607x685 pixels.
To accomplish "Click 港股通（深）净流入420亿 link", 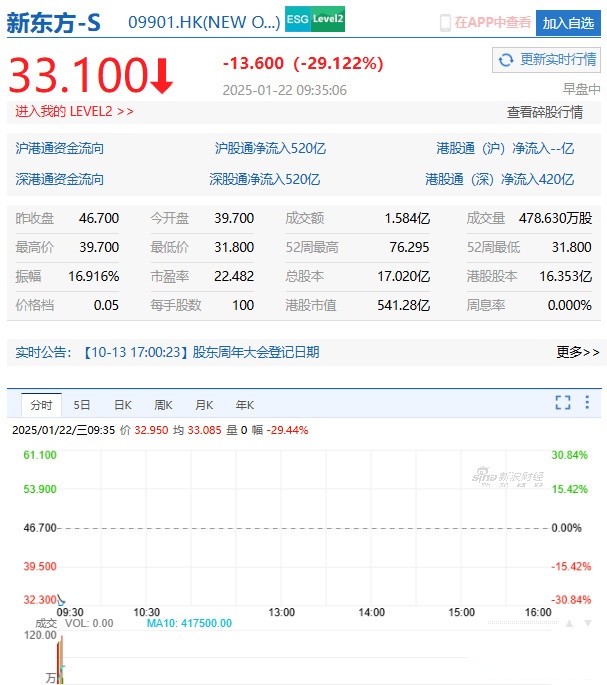I will 499,179.
